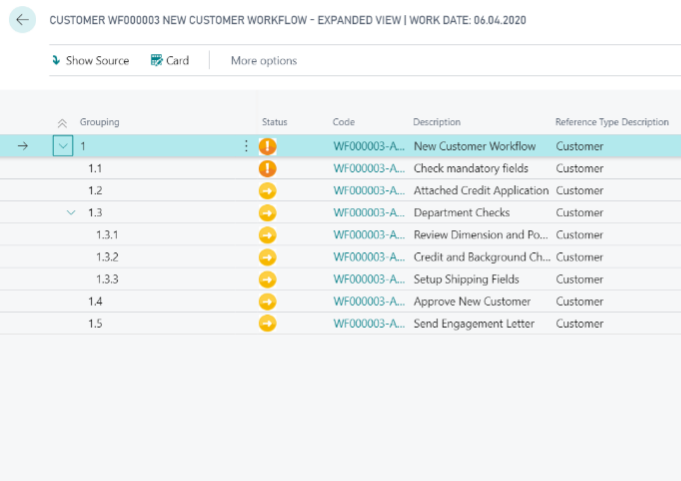Click warning status icon for Check mandatory fields
Viewport: 681px width, 481px height.
pos(267,168)
